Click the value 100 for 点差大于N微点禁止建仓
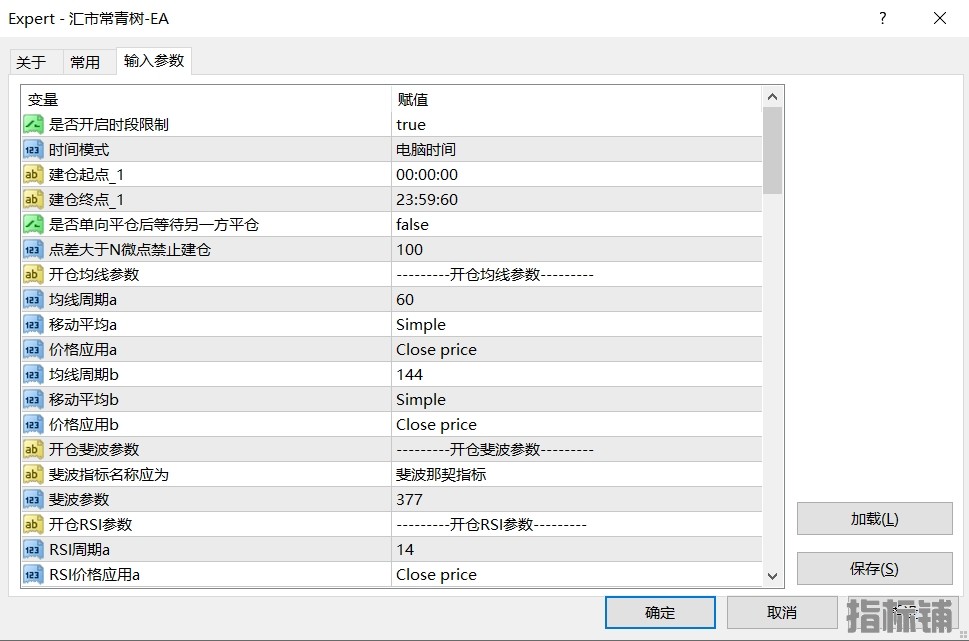This screenshot has height=641, width=969. (x=577, y=250)
